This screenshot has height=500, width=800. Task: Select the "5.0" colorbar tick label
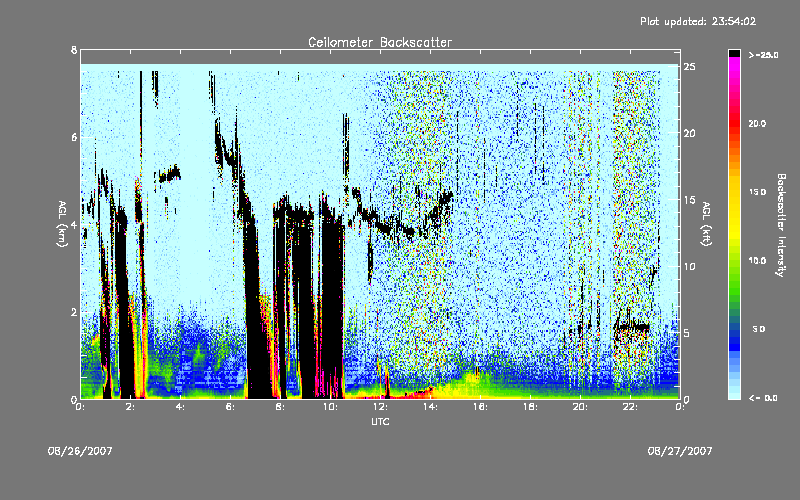tap(759, 329)
